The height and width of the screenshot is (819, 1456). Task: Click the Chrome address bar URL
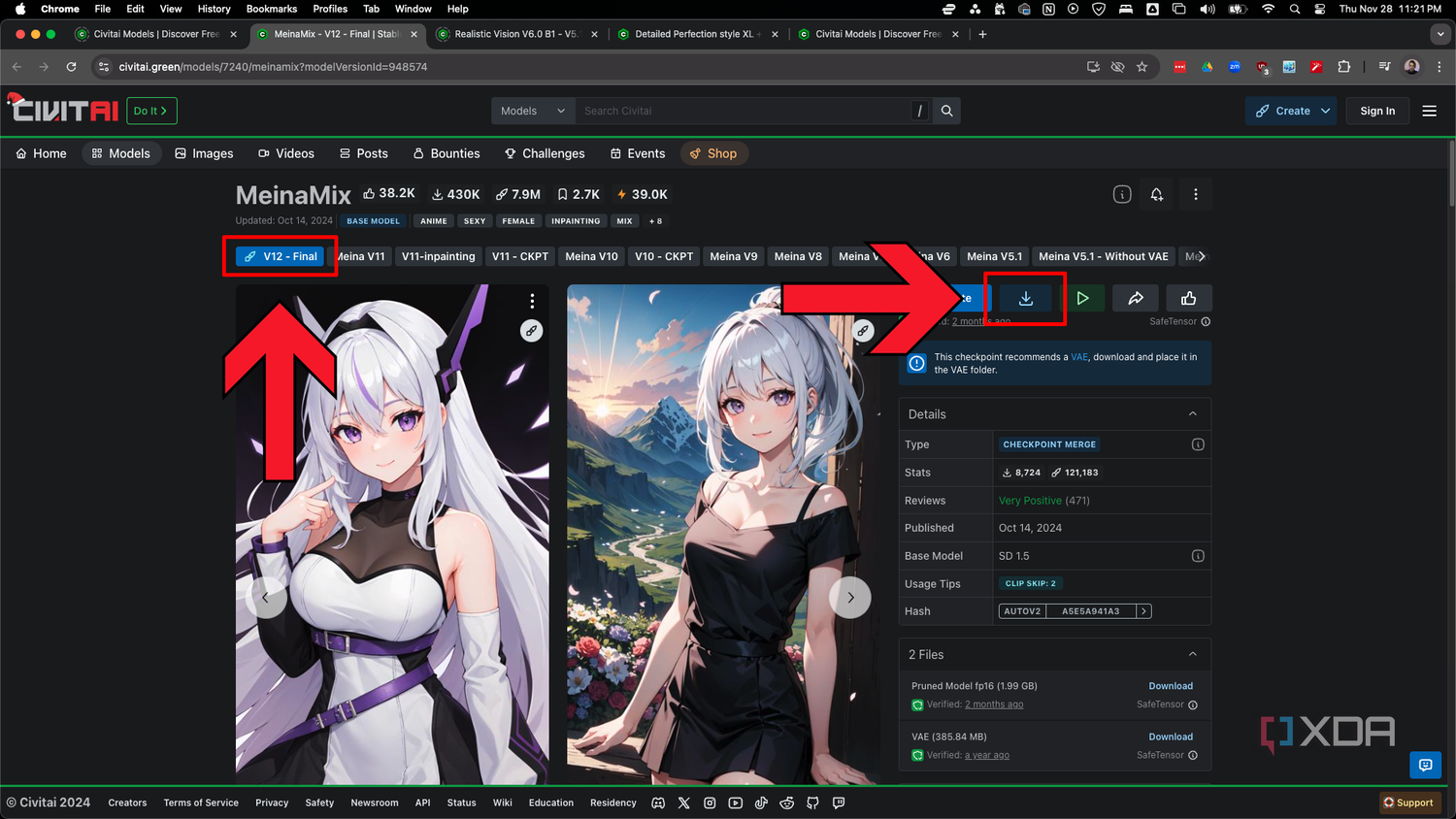[273, 67]
